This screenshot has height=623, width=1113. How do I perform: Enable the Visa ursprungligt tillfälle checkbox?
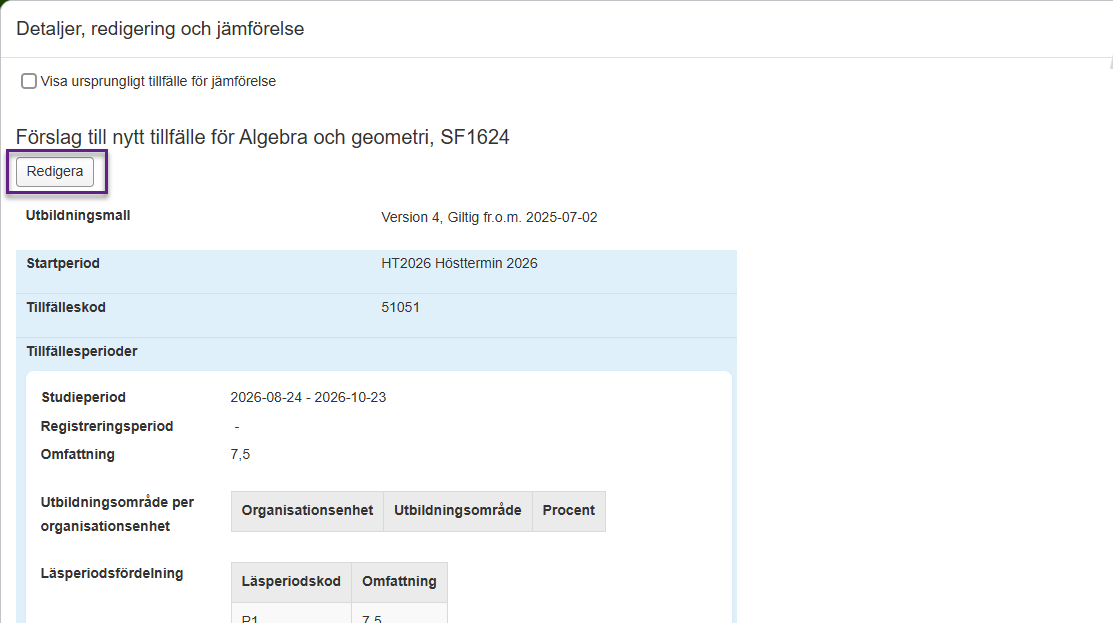pyautogui.click(x=29, y=81)
